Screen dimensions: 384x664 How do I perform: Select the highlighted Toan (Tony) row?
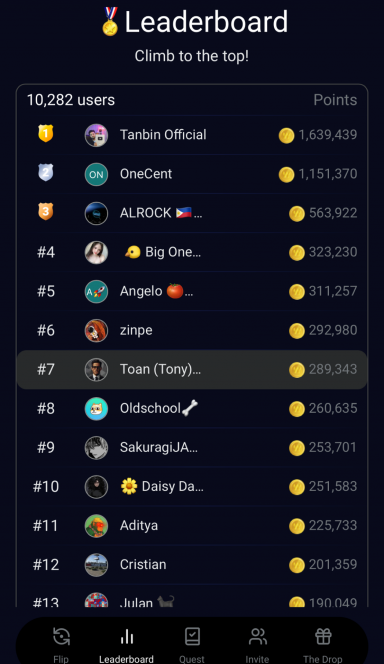[x=192, y=369]
